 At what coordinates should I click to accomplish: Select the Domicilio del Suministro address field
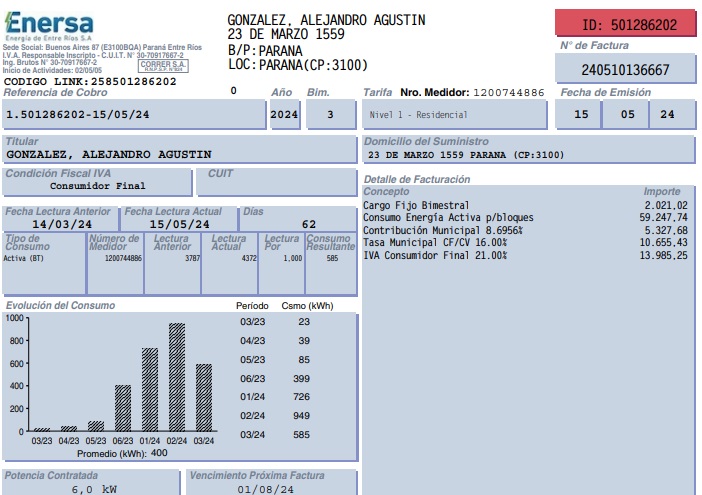528,155
